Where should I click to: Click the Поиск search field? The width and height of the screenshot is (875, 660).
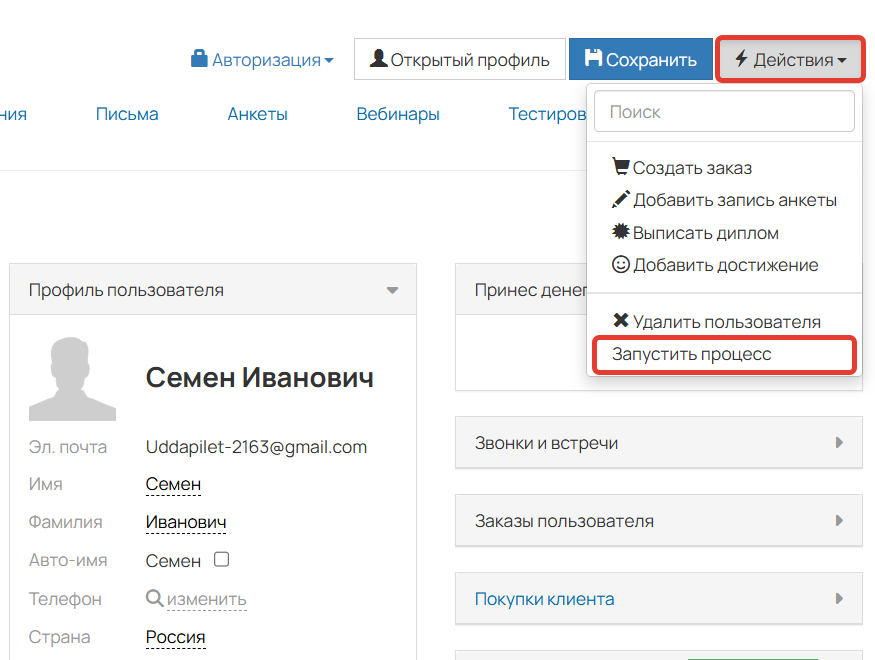[x=723, y=111]
